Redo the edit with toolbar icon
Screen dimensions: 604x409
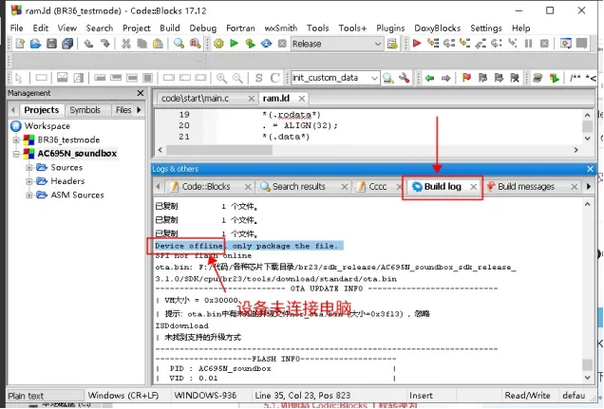105,44
